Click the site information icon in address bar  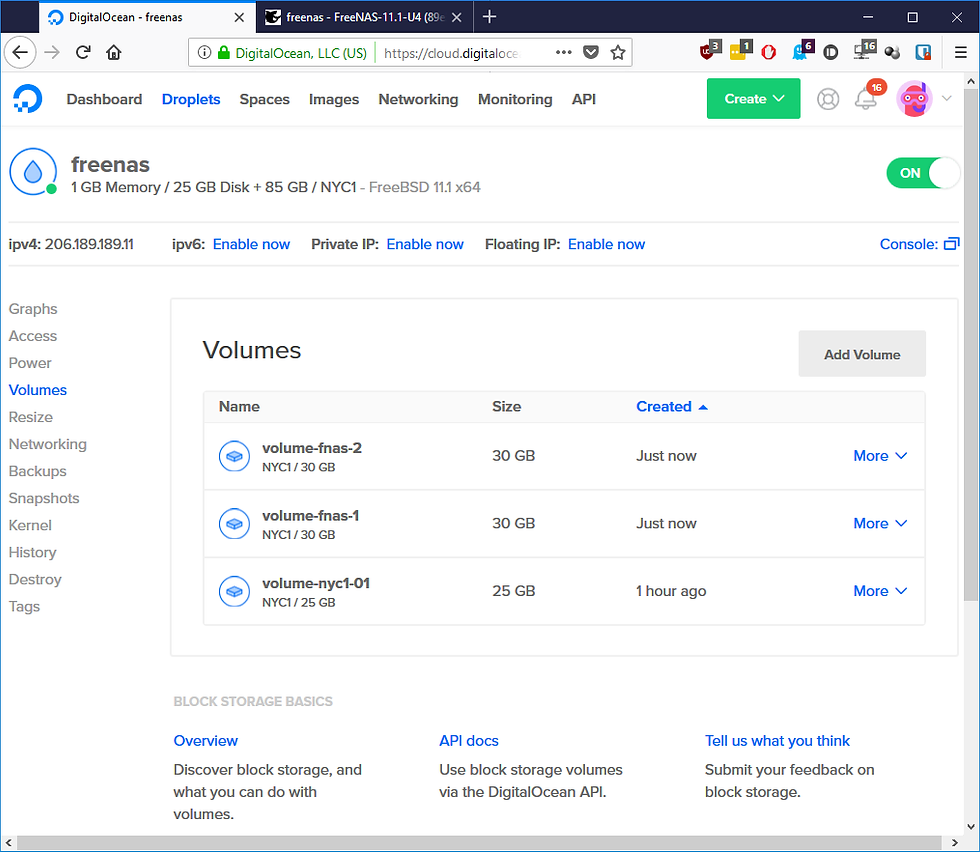click(204, 53)
